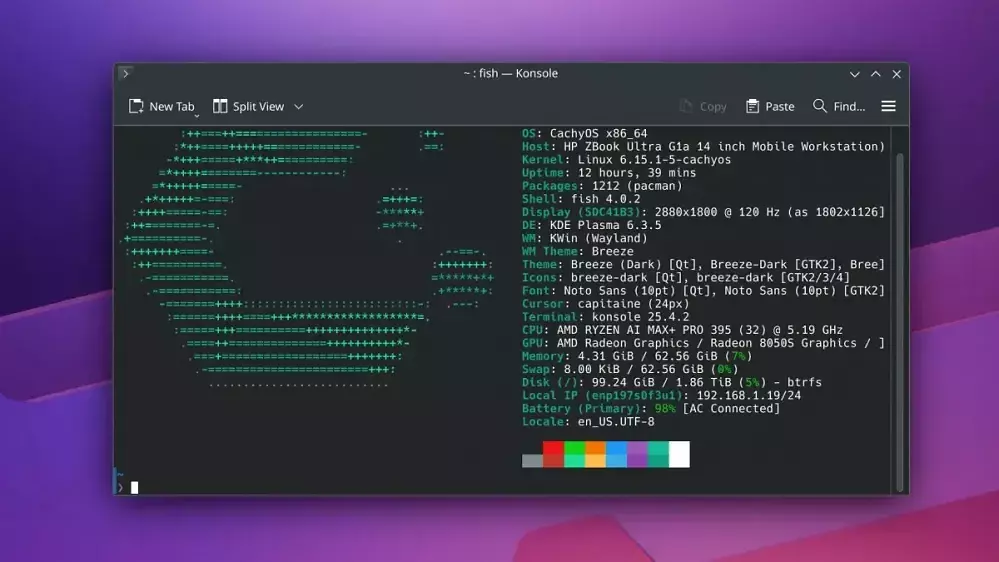Click the 'CachyOS x86_64' text

pos(598,133)
